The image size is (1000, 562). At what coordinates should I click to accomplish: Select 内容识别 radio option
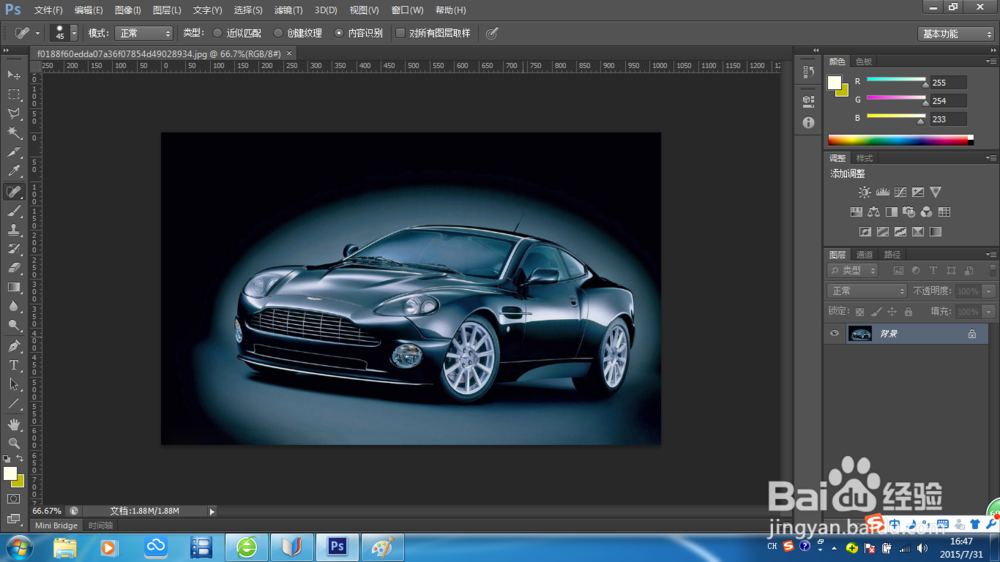pyautogui.click(x=339, y=33)
